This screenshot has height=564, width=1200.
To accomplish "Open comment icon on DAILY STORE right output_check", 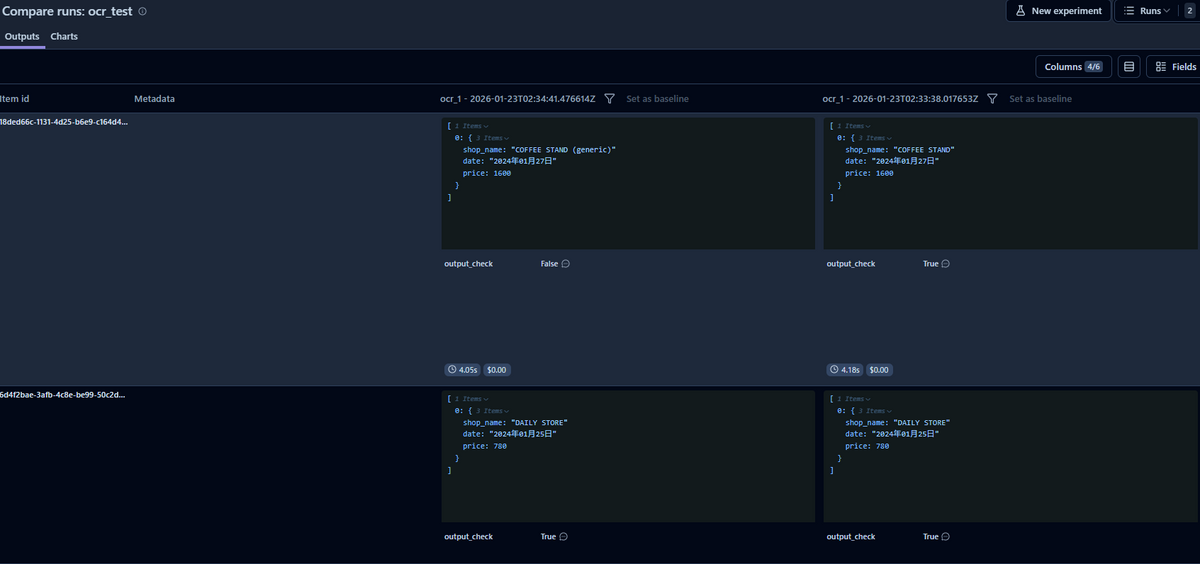I will (946, 537).
